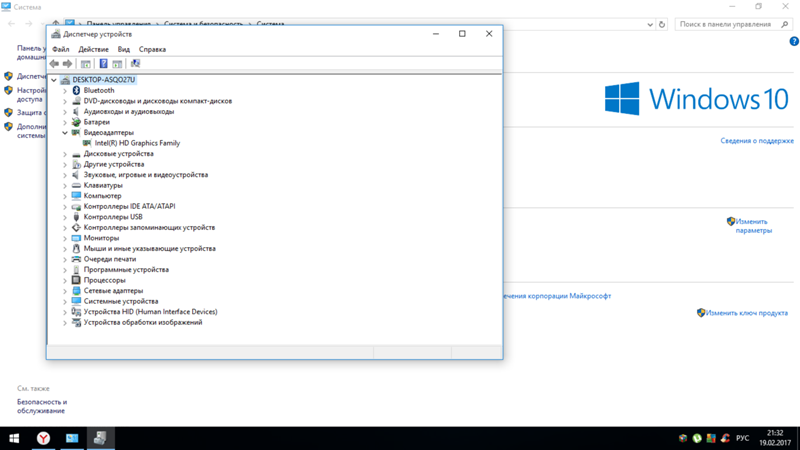Click the Intel(R) HD Graphics Family device icon
This screenshot has width=800, height=450.
coord(87,143)
